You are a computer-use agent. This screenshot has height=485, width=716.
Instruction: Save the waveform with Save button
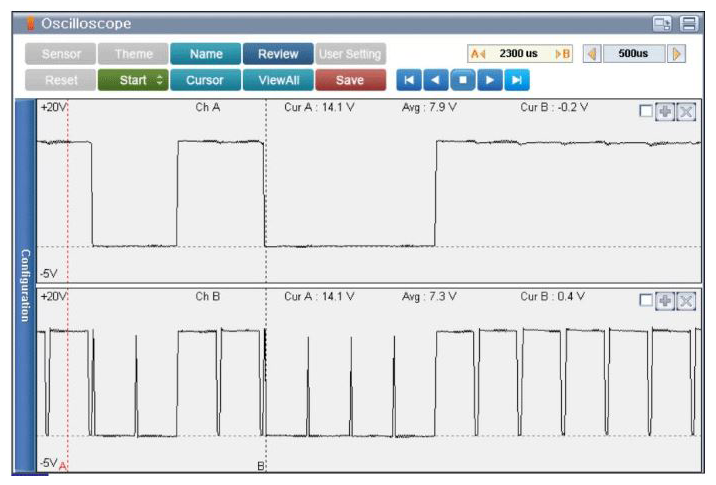tap(350, 80)
